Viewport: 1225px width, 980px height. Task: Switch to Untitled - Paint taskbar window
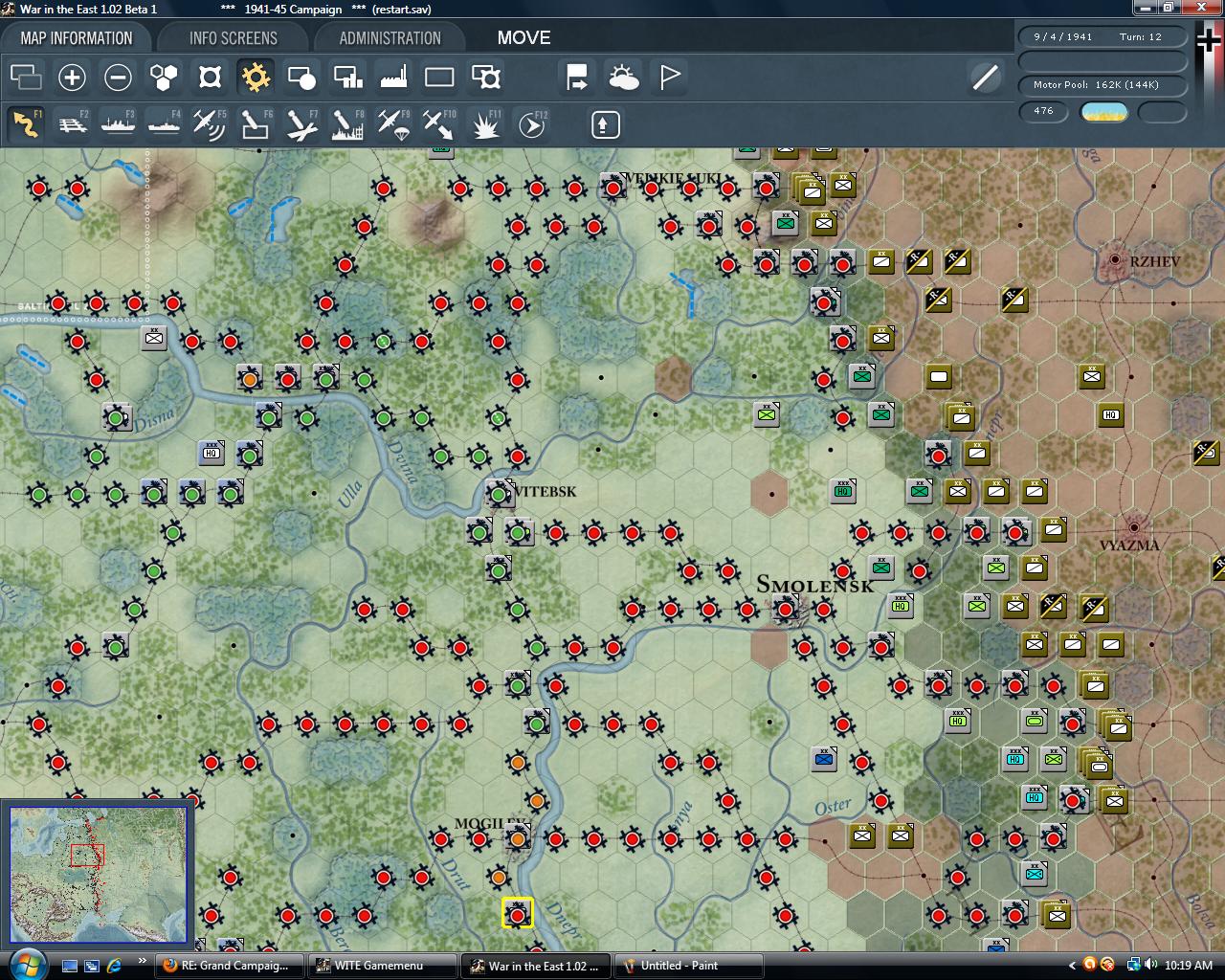688,966
